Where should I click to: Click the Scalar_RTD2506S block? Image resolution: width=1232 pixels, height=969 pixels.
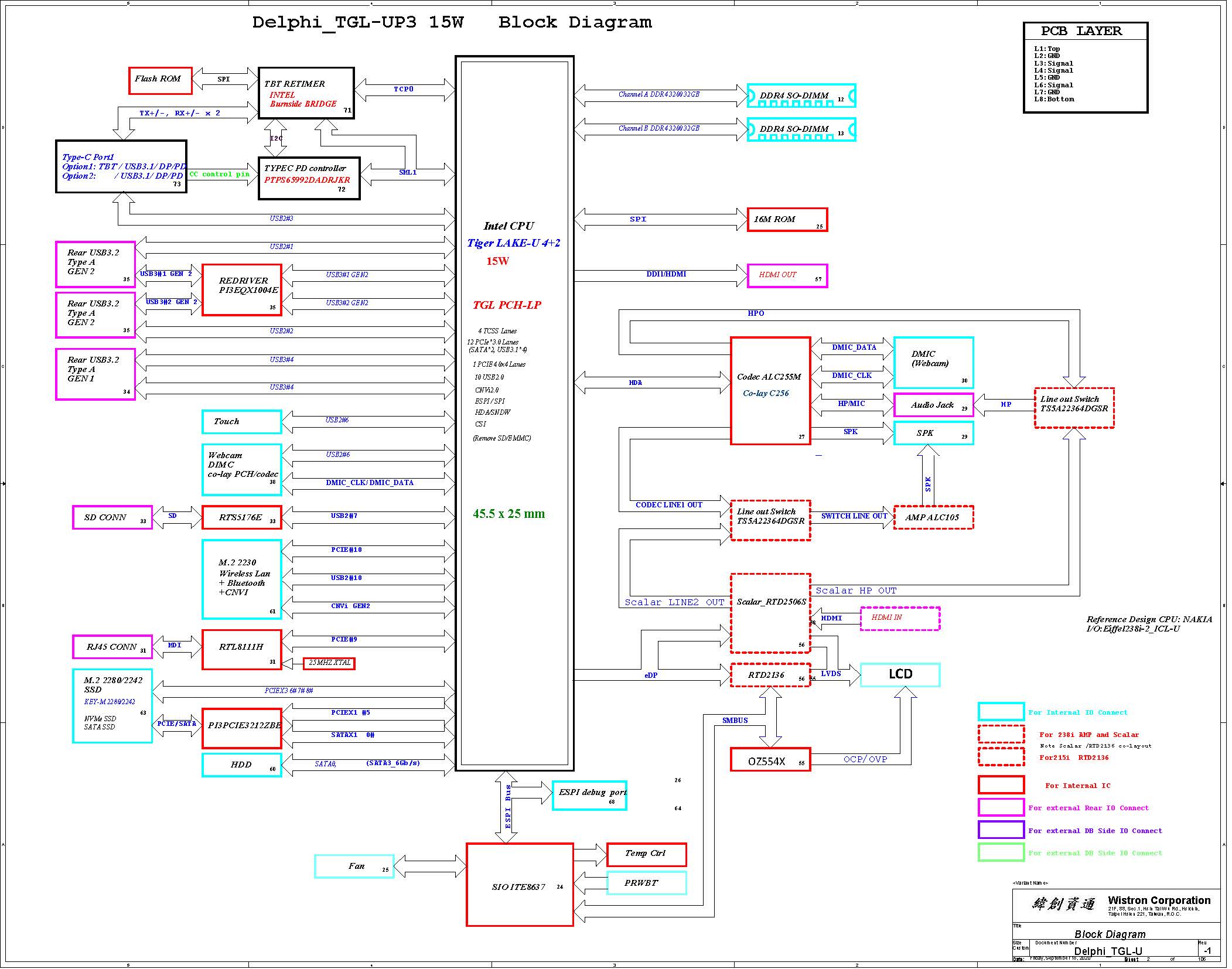click(770, 613)
